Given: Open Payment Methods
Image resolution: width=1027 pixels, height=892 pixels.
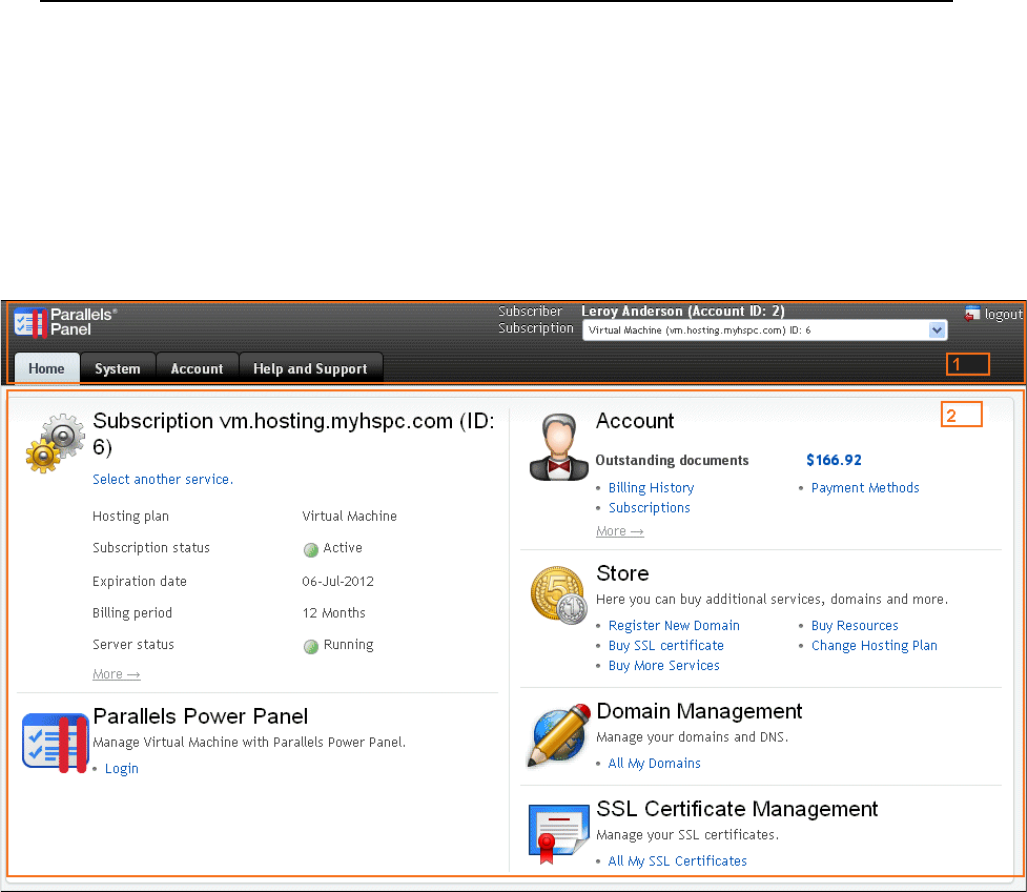Looking at the screenshot, I should click(x=865, y=488).
